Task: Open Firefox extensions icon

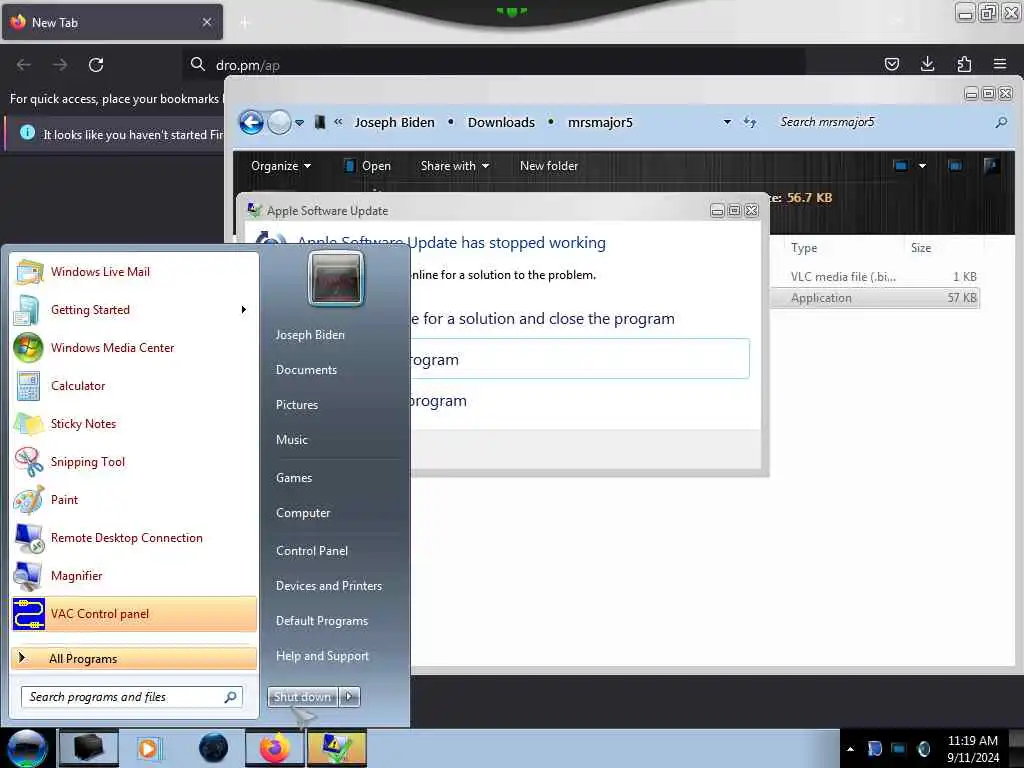Action: [x=964, y=64]
